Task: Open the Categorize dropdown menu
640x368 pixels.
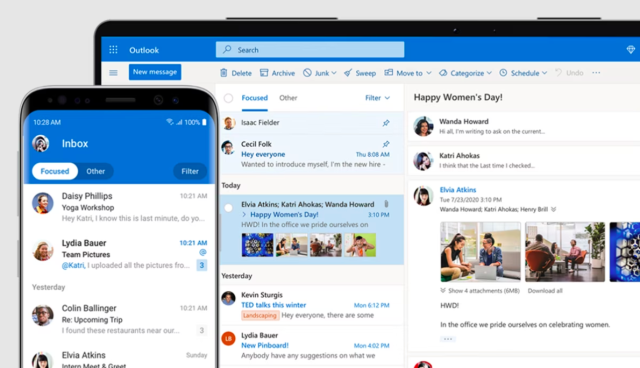Action: click(465, 73)
